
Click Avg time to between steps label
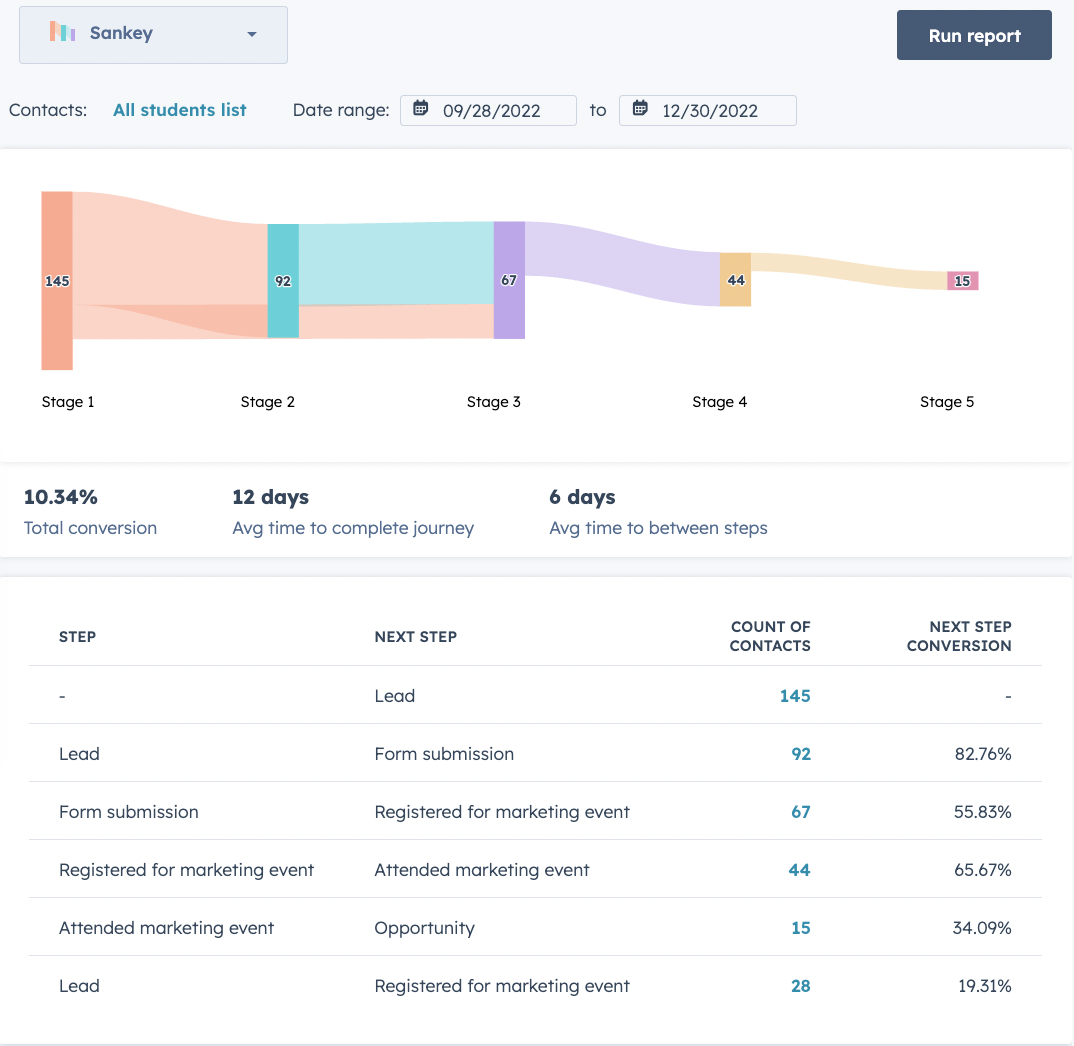[658, 528]
